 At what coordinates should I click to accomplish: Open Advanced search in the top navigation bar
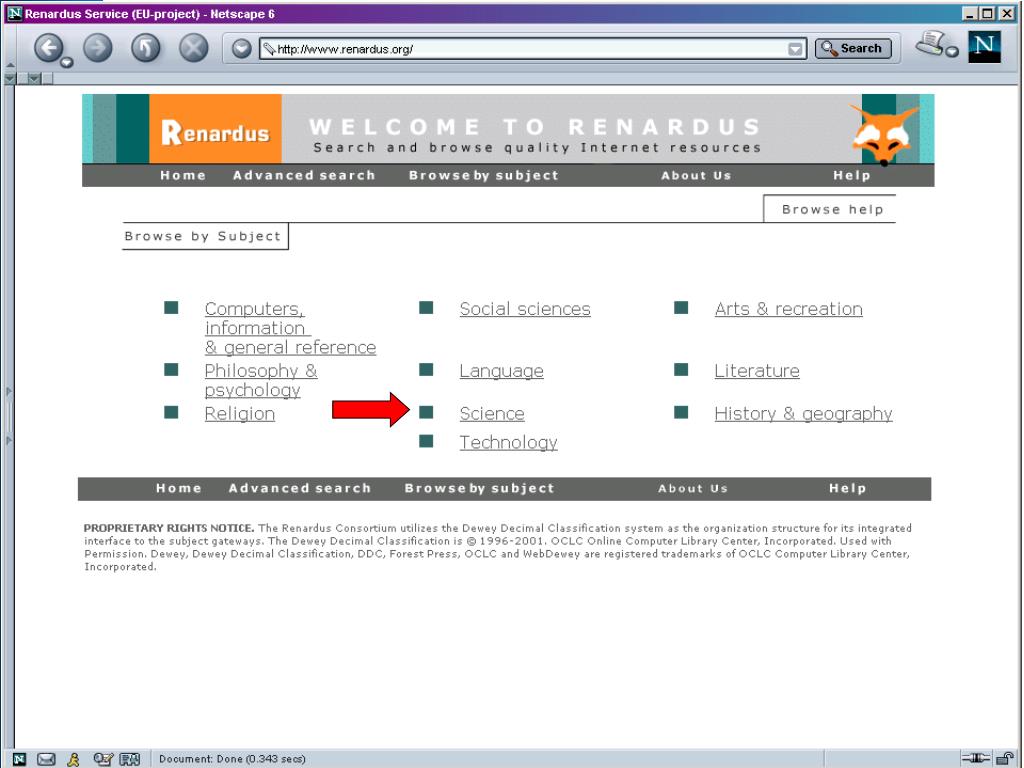[304, 175]
